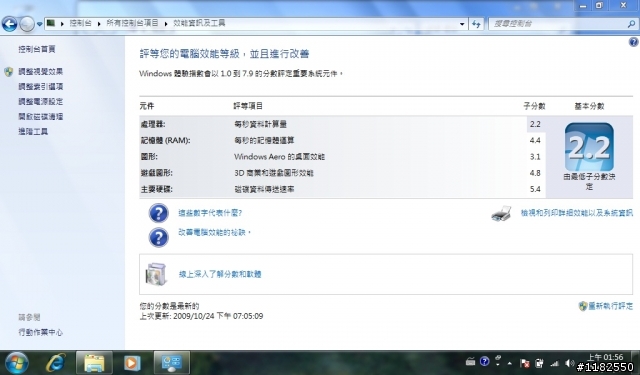Select 控制台 in the address breadcrumb

tap(80, 23)
